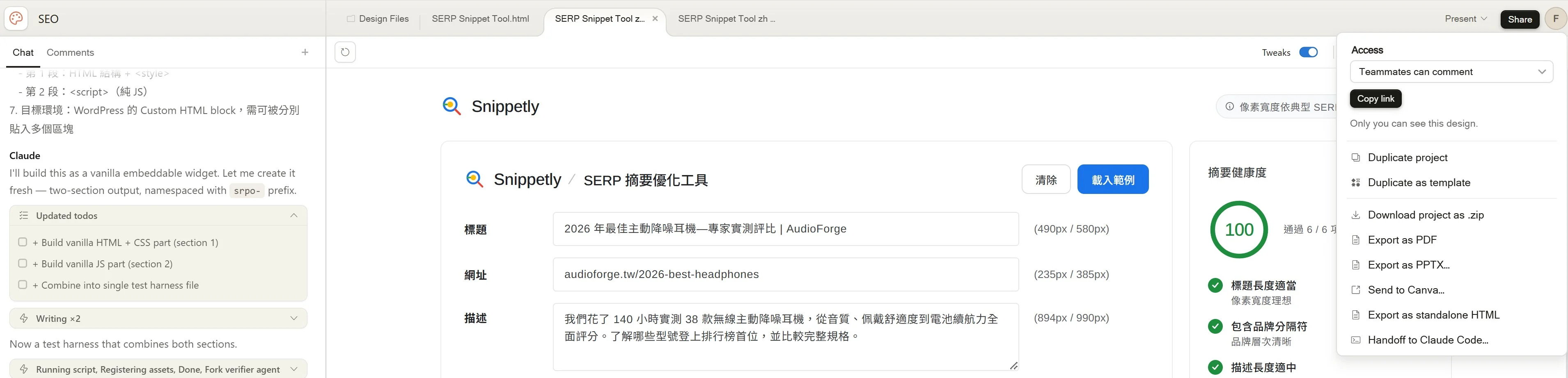Open the Teammates can comment access dropdown

tap(1451, 72)
